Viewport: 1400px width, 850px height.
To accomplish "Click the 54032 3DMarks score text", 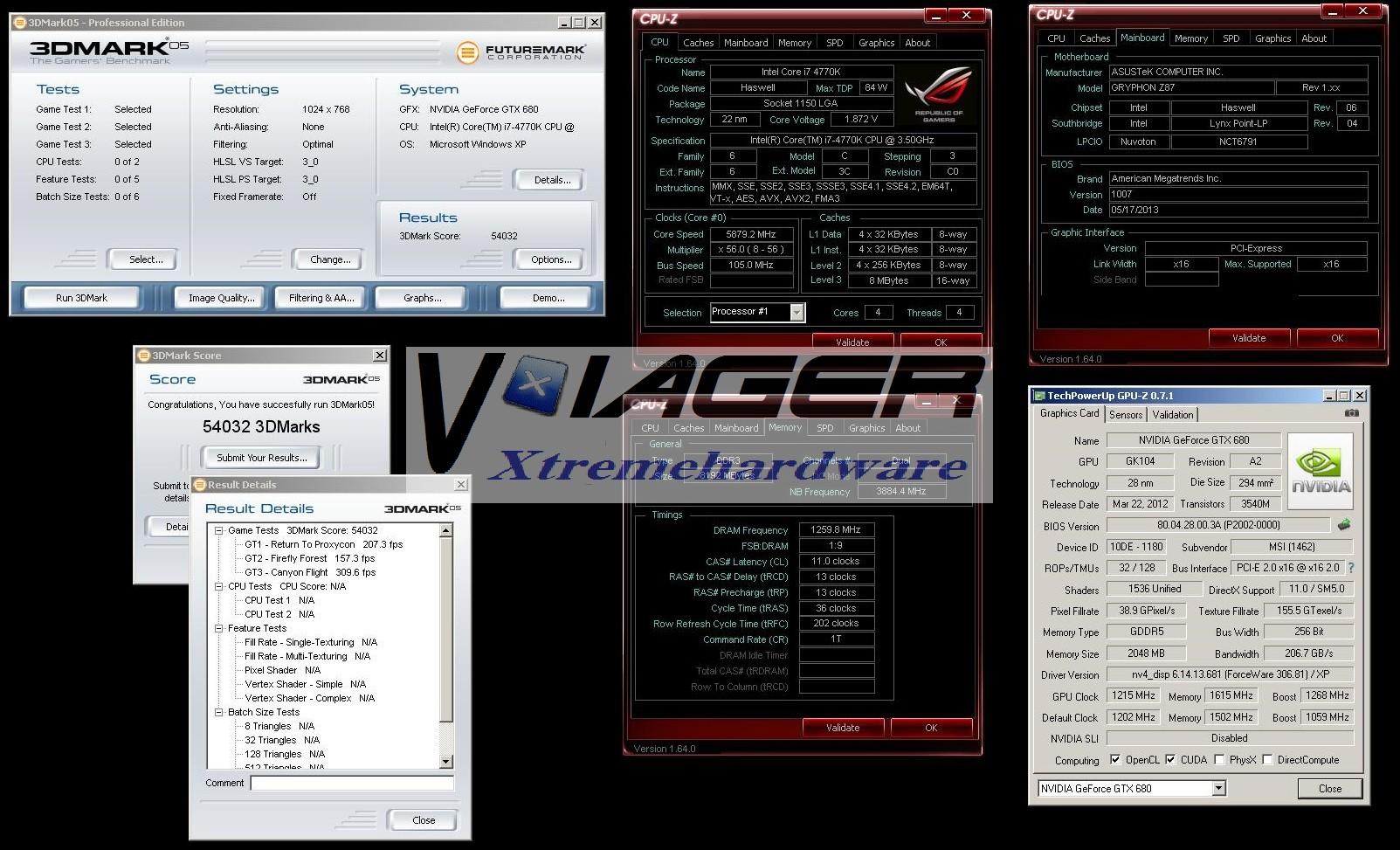I will pyautogui.click(x=261, y=427).
